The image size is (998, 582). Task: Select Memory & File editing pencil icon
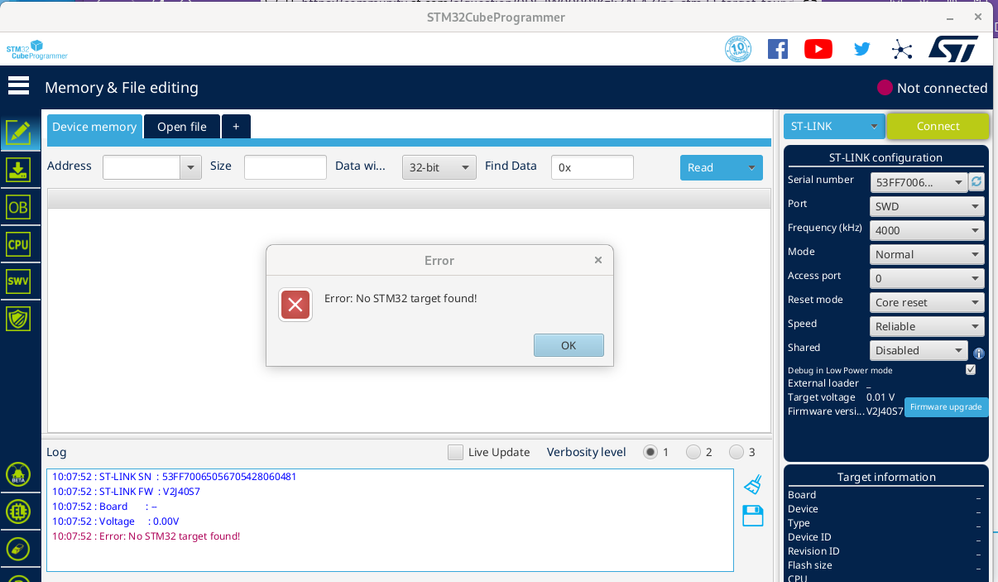[18, 132]
